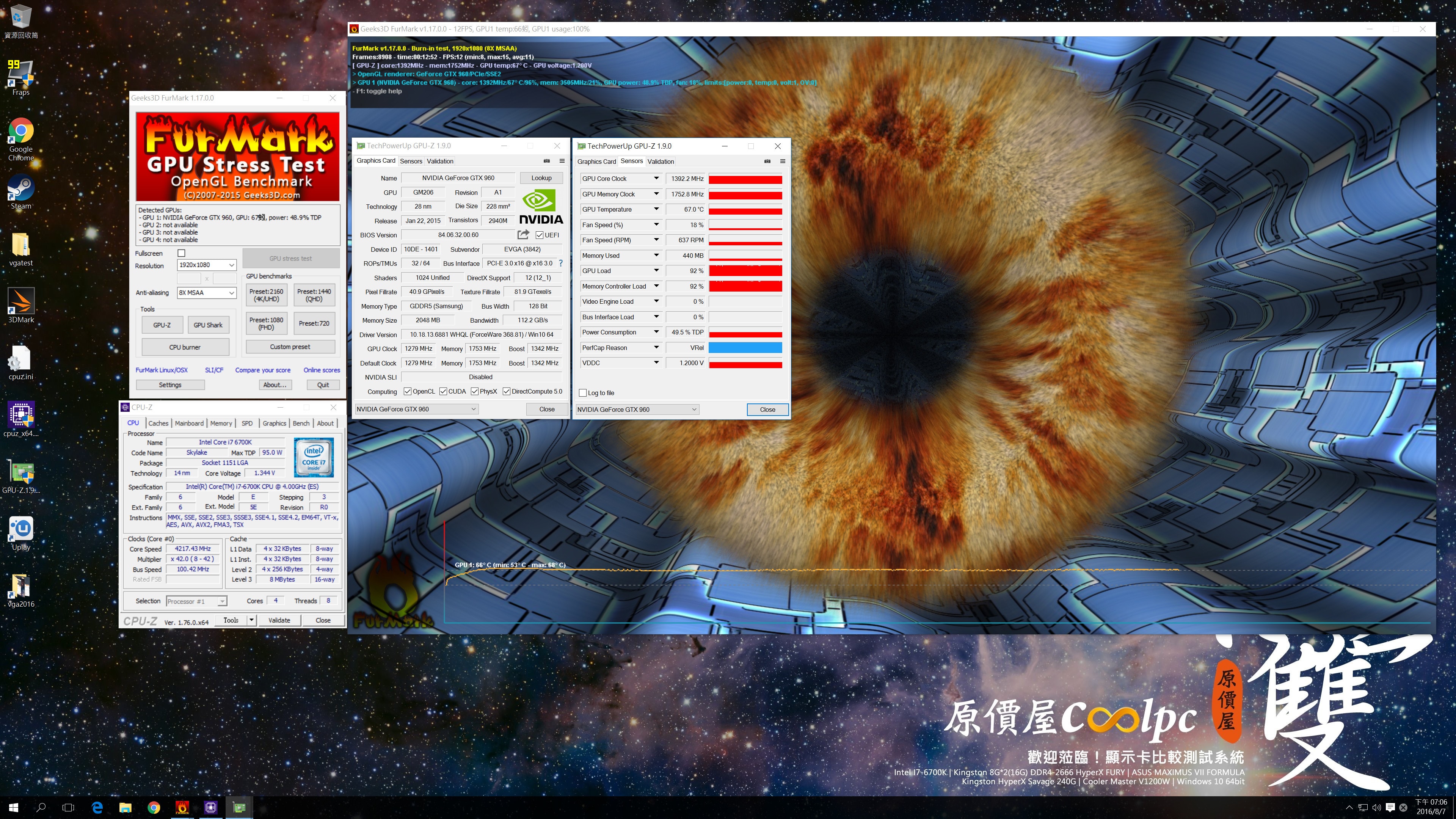
Task: Start the Preset:1080 (FHD) benchmark
Action: click(x=266, y=323)
